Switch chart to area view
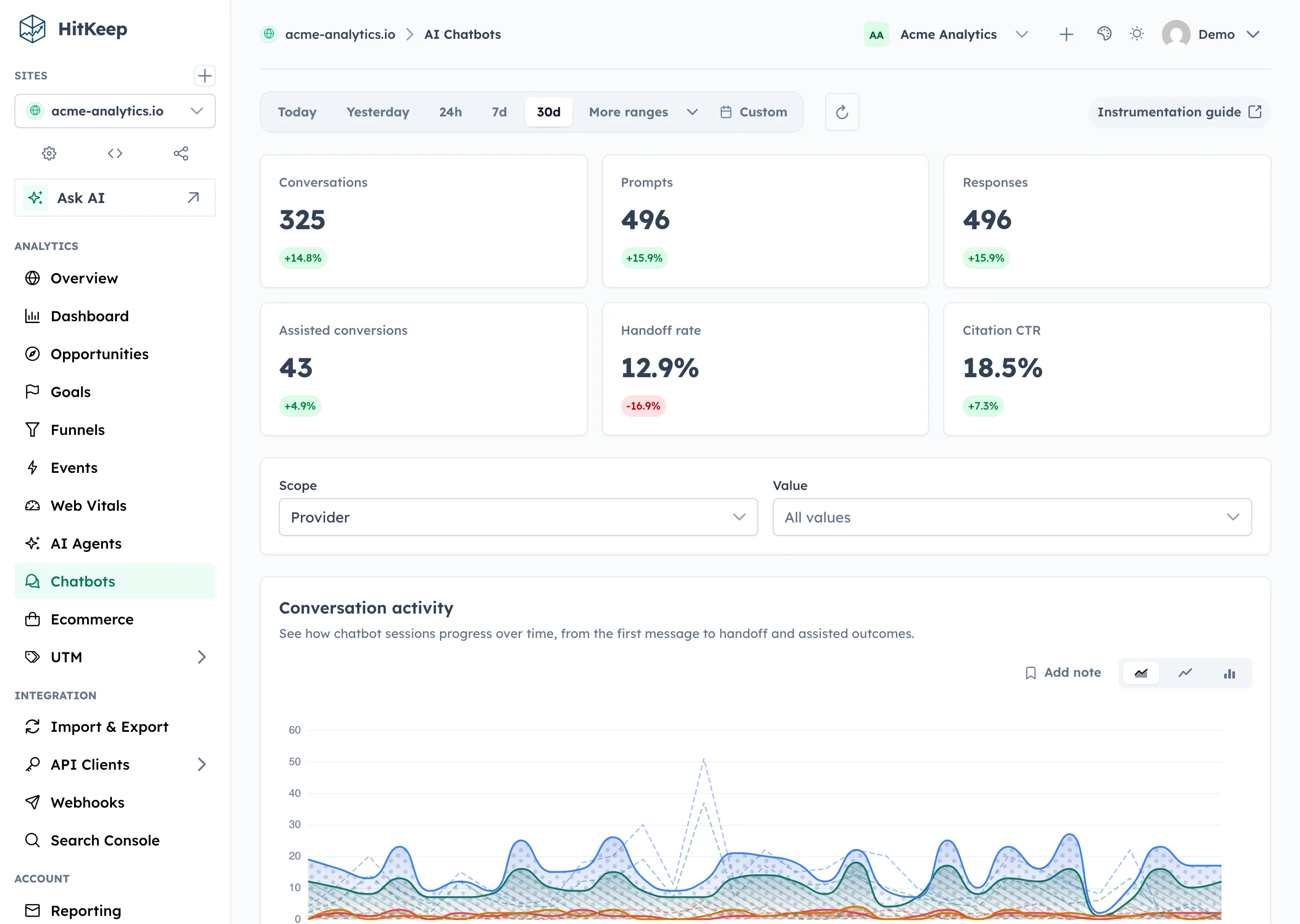This screenshot has width=1300, height=924. tap(1141, 673)
